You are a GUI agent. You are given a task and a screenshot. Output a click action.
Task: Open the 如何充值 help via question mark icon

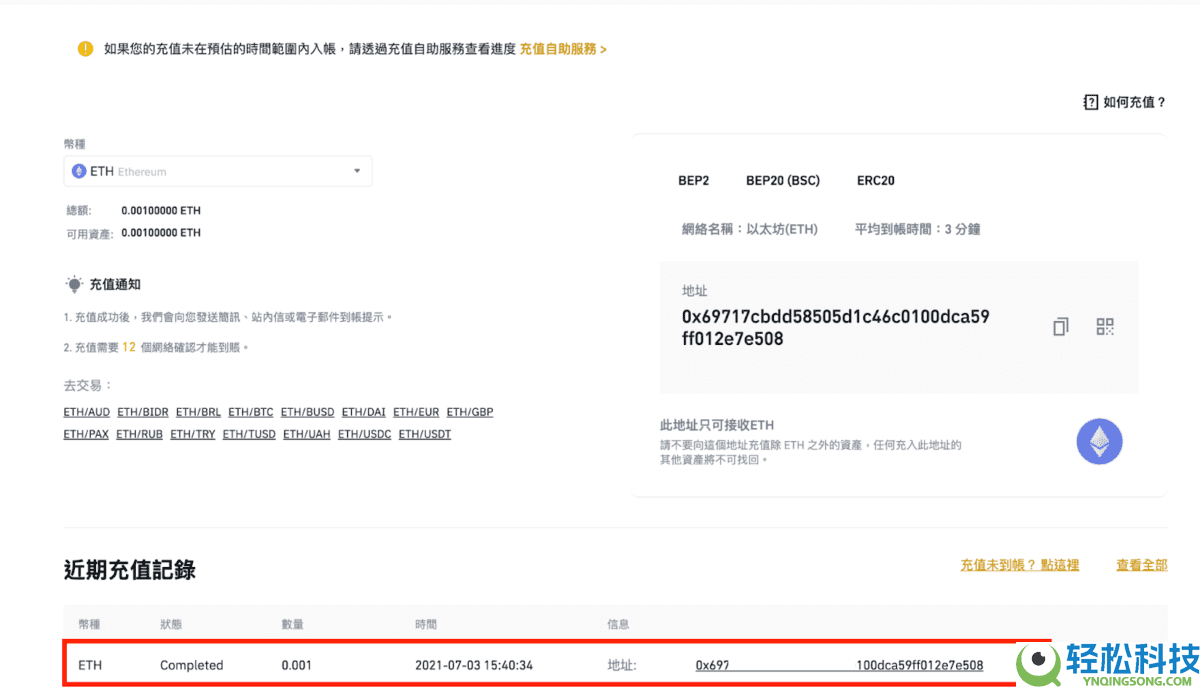point(1090,101)
